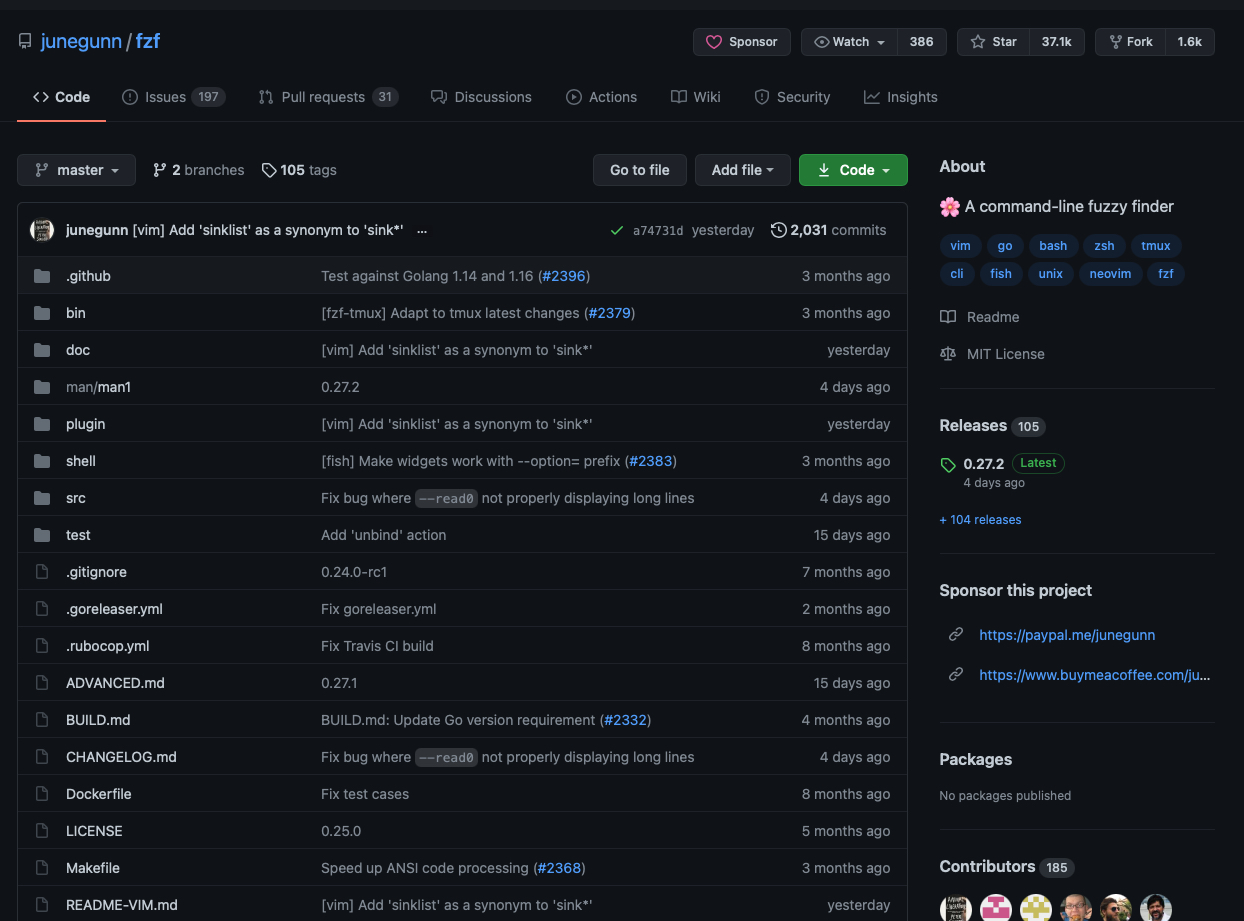Open the Code tab
The image size is (1244, 921).
pos(61,97)
